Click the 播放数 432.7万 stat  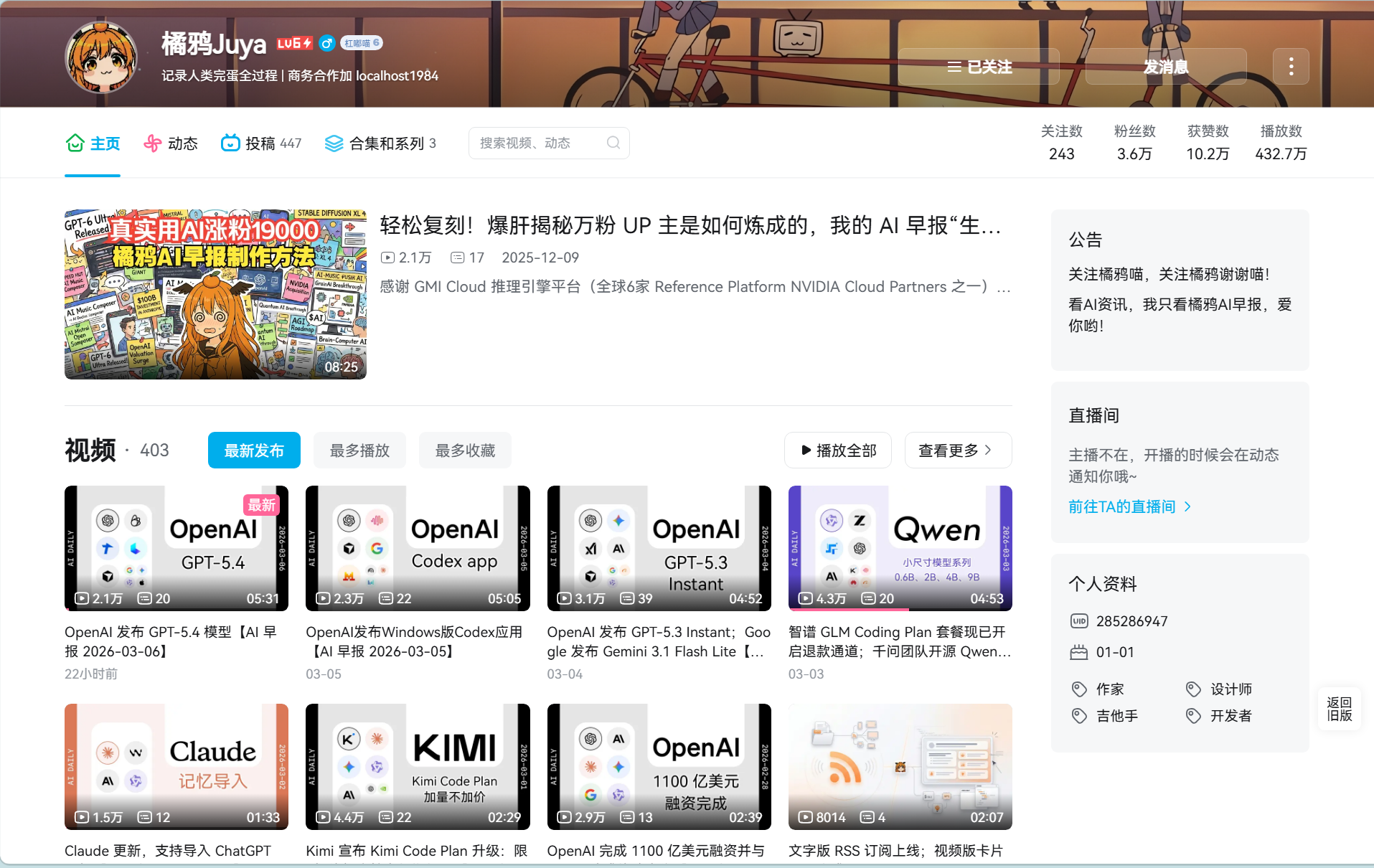point(1281,142)
